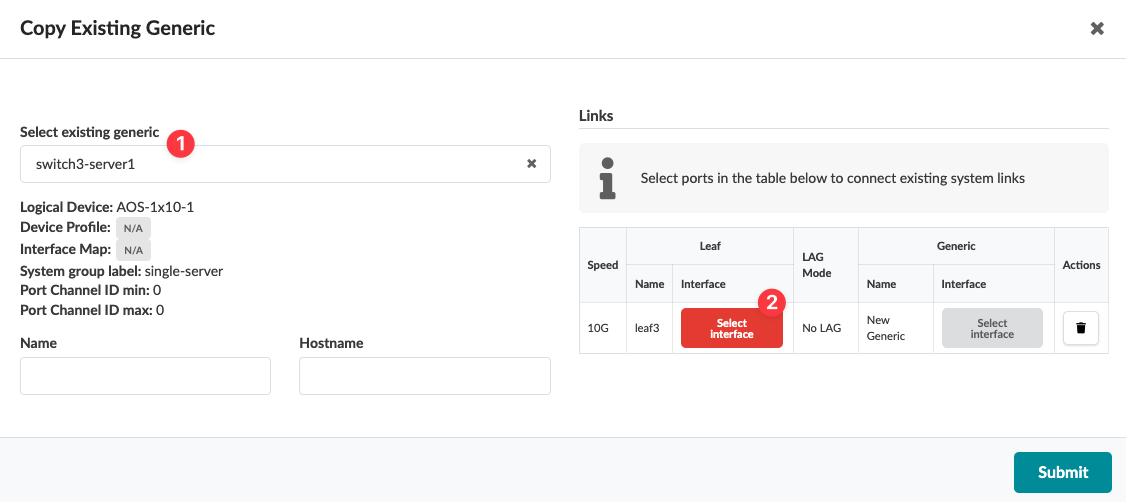The height and width of the screenshot is (502, 1126).
Task: Click the Speed column header
Action: coord(602,265)
